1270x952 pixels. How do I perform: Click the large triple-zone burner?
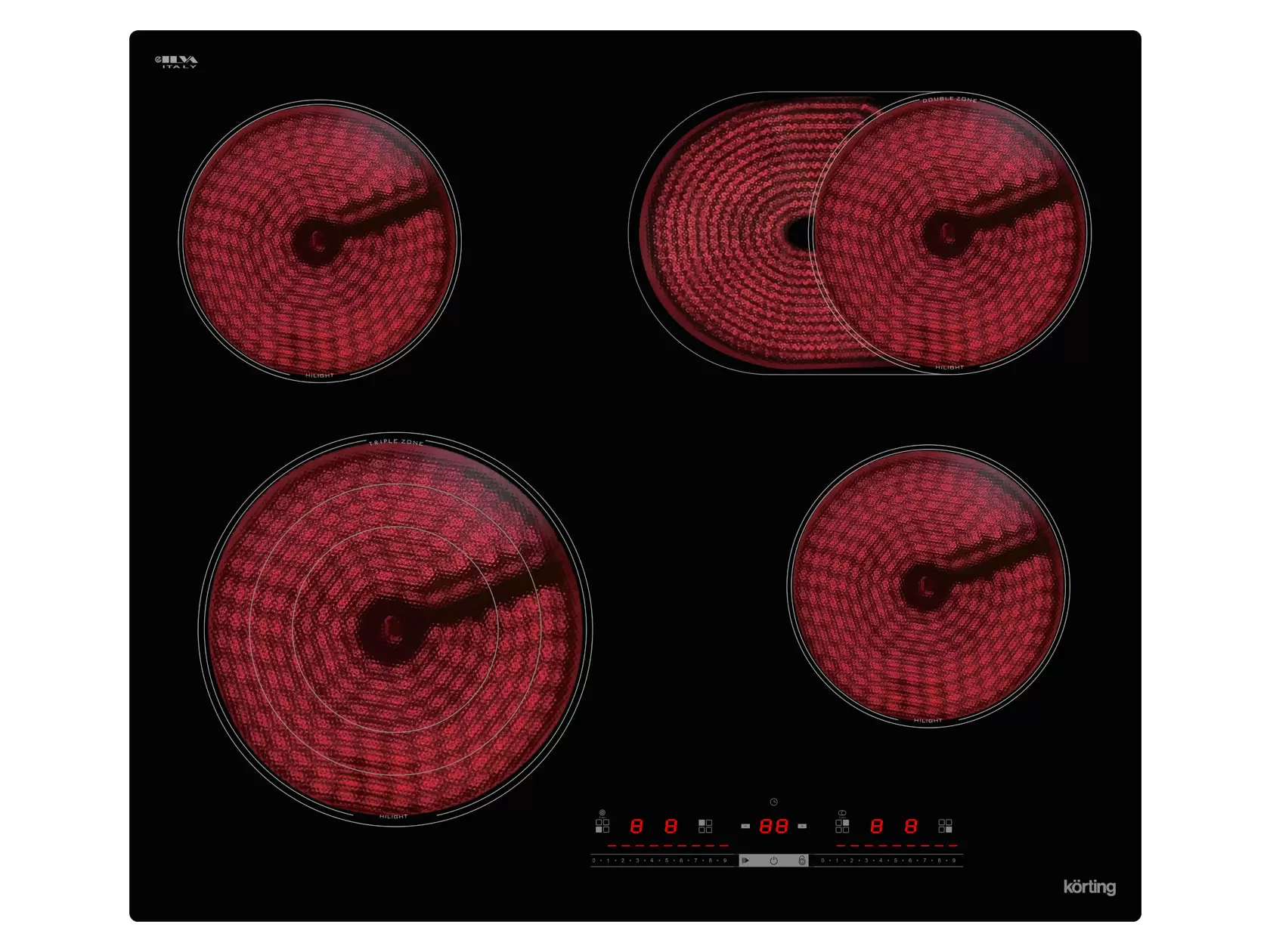click(395, 629)
